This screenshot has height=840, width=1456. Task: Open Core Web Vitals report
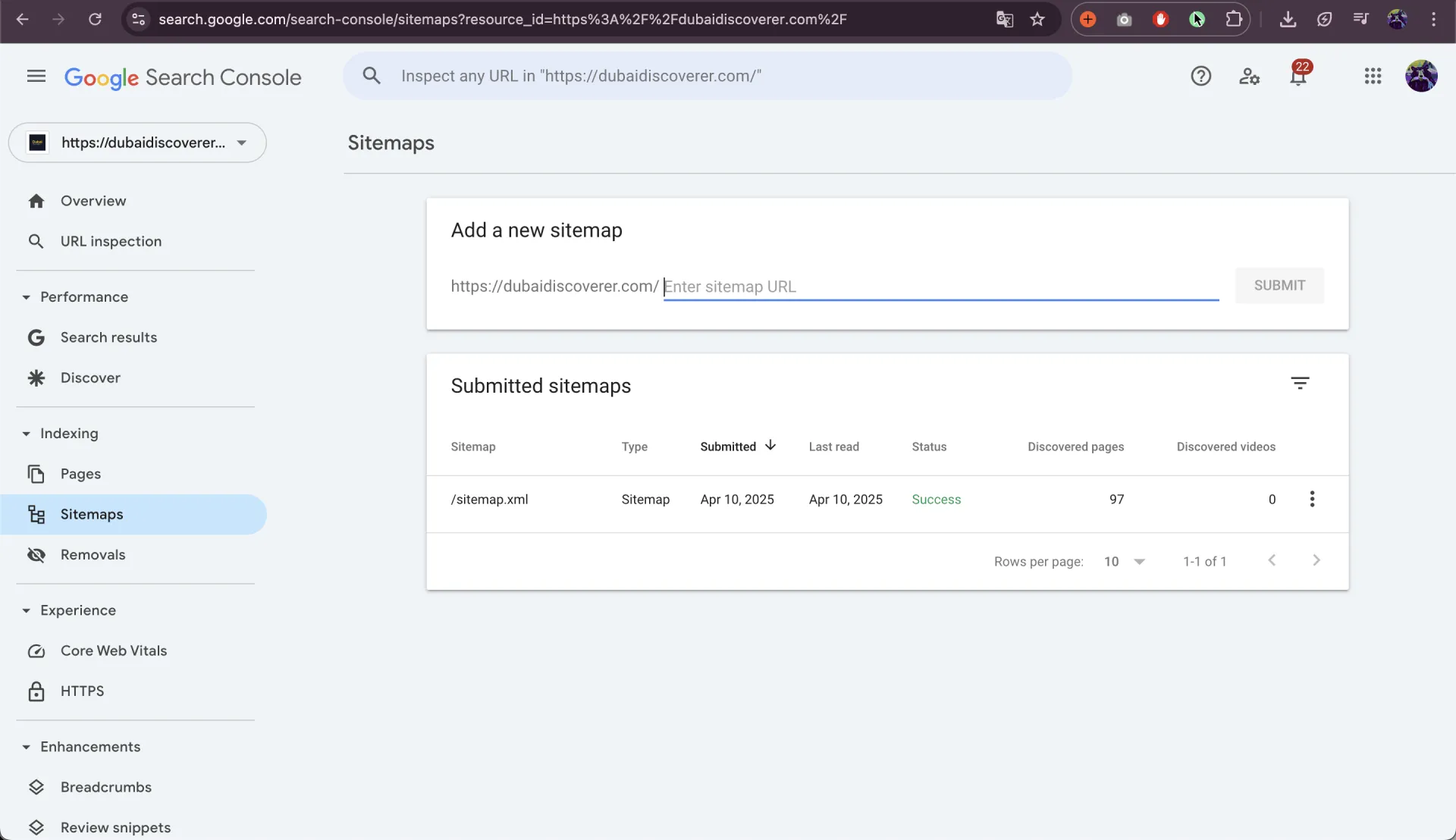[114, 650]
